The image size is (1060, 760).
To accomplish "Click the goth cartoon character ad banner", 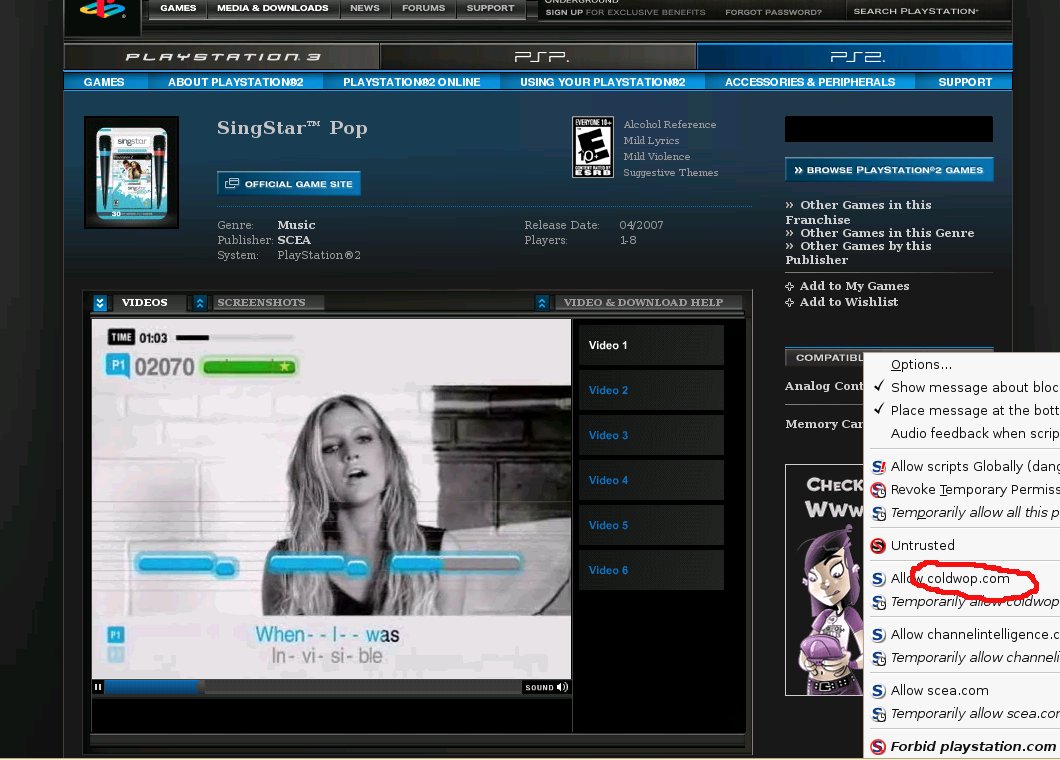I will click(825, 579).
